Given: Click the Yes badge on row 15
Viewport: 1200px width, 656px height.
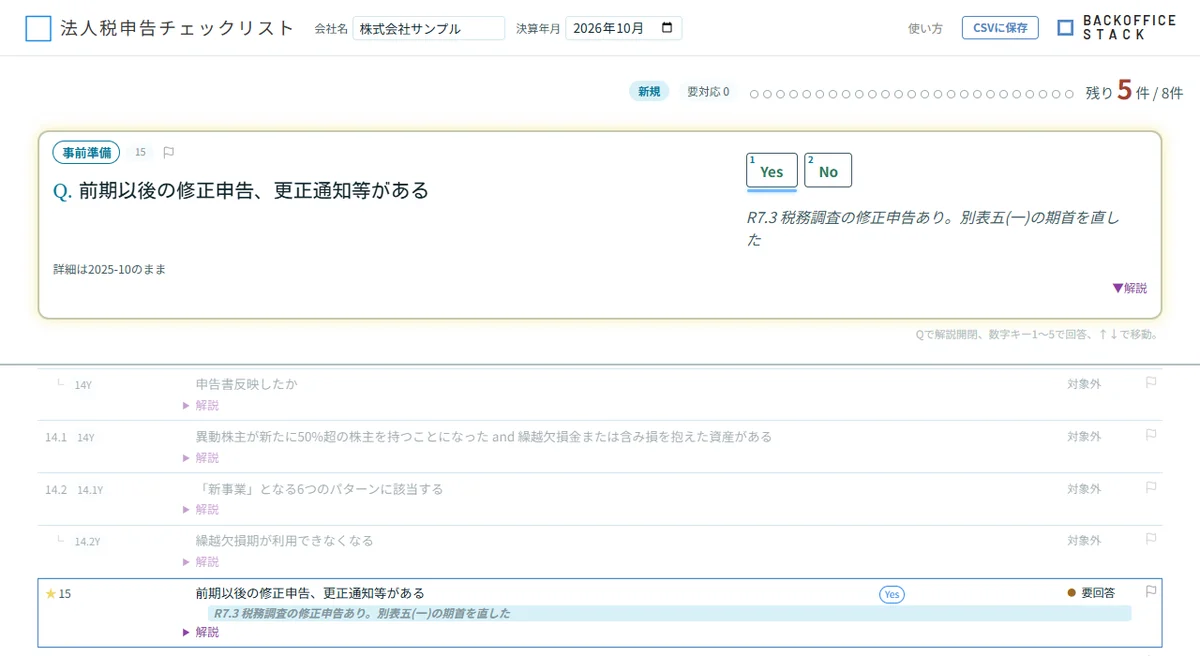Looking at the screenshot, I should click(892, 594).
